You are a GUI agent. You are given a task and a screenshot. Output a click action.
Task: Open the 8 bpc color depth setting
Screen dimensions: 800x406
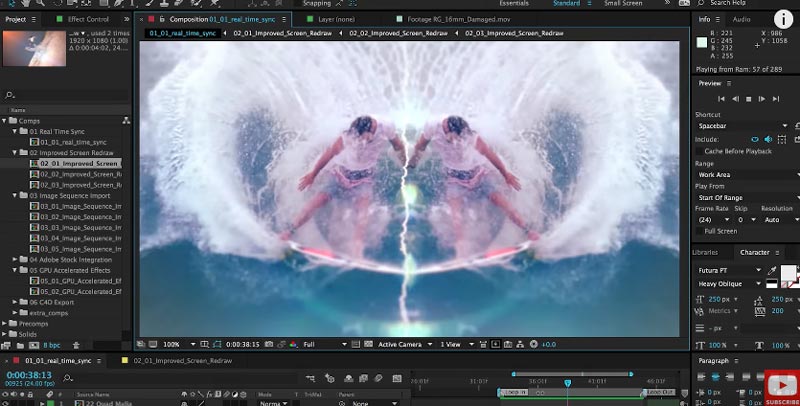52,345
